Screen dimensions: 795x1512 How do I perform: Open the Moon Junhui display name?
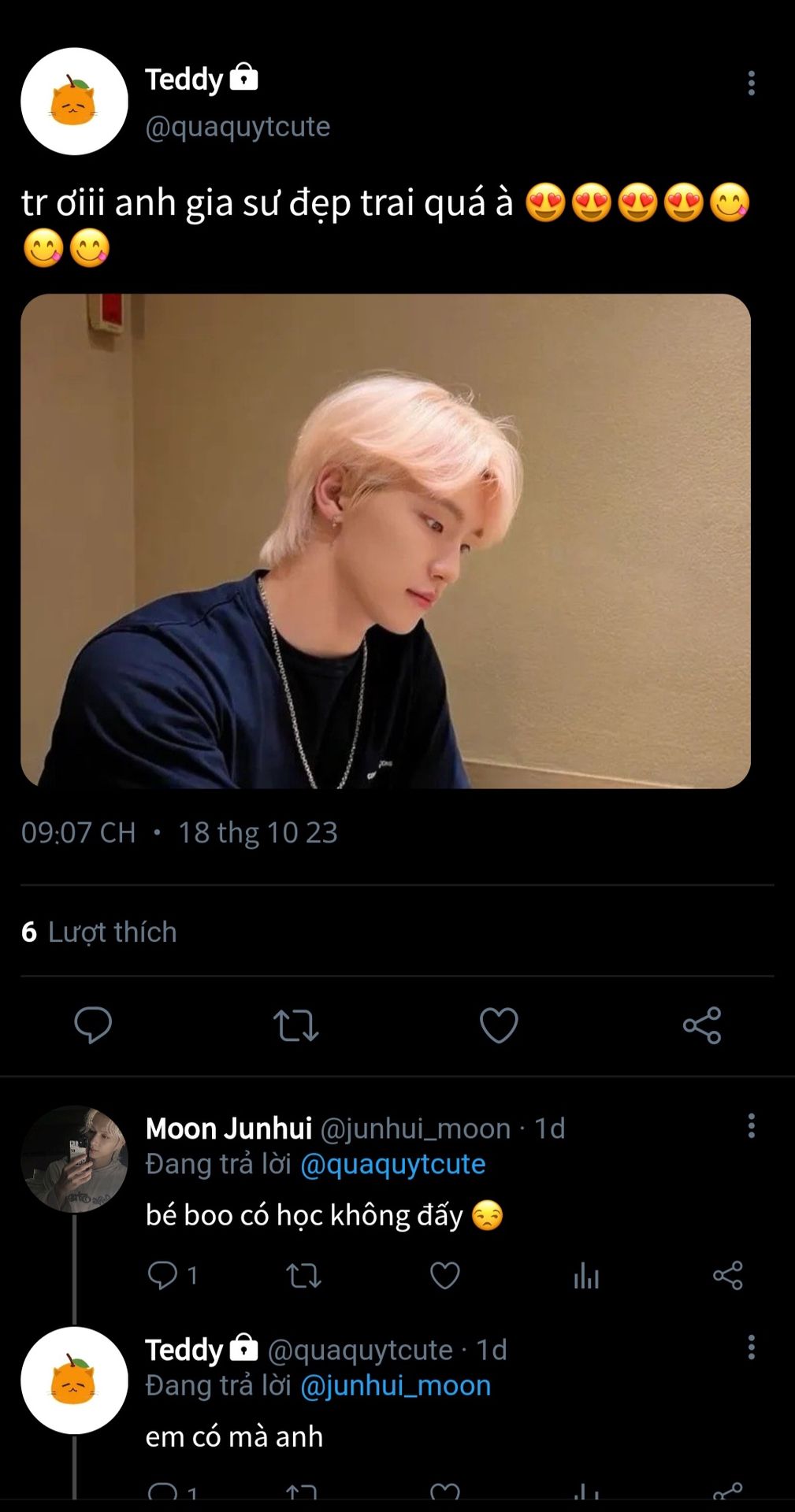(228, 1128)
